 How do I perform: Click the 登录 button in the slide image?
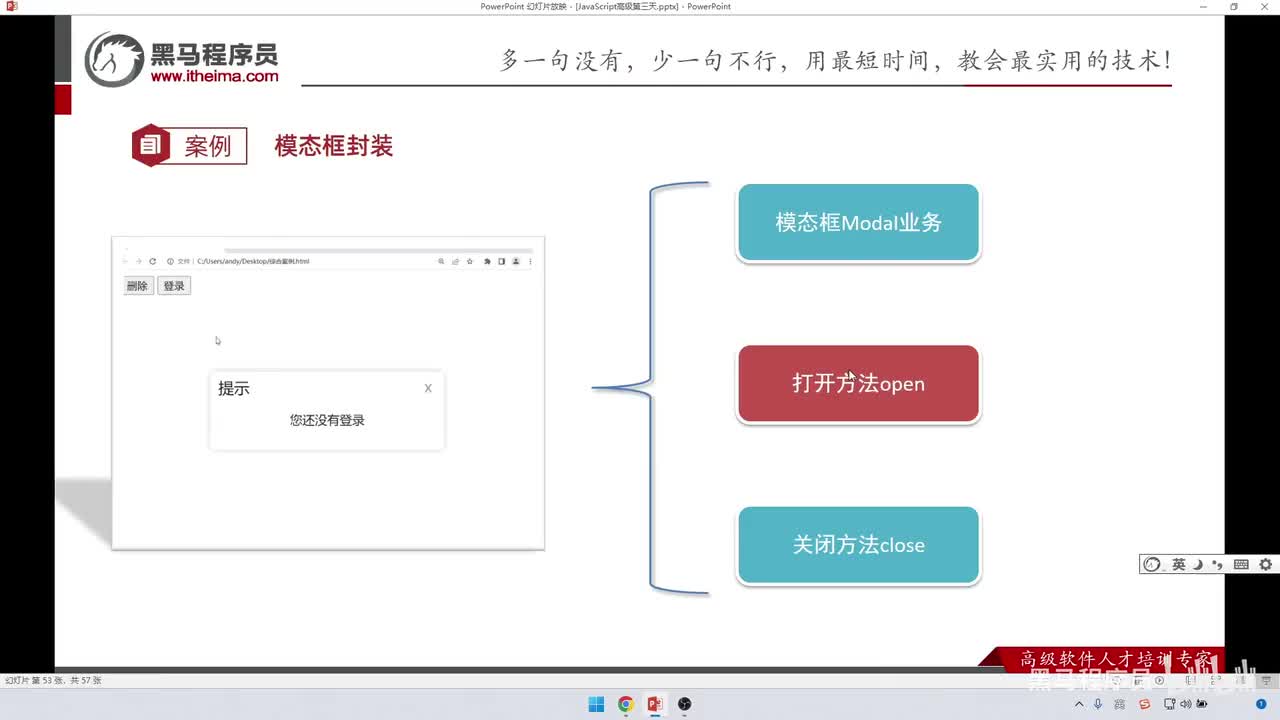click(174, 286)
